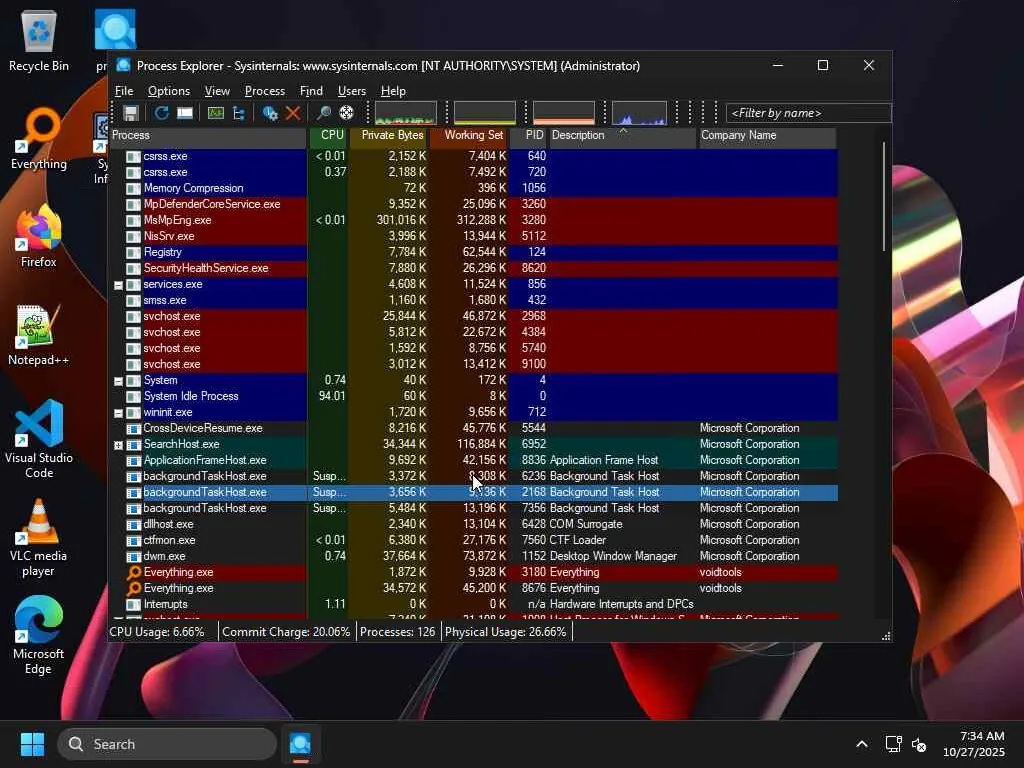Open the View menu
Image resolution: width=1024 pixels, height=768 pixels.
pos(217,91)
